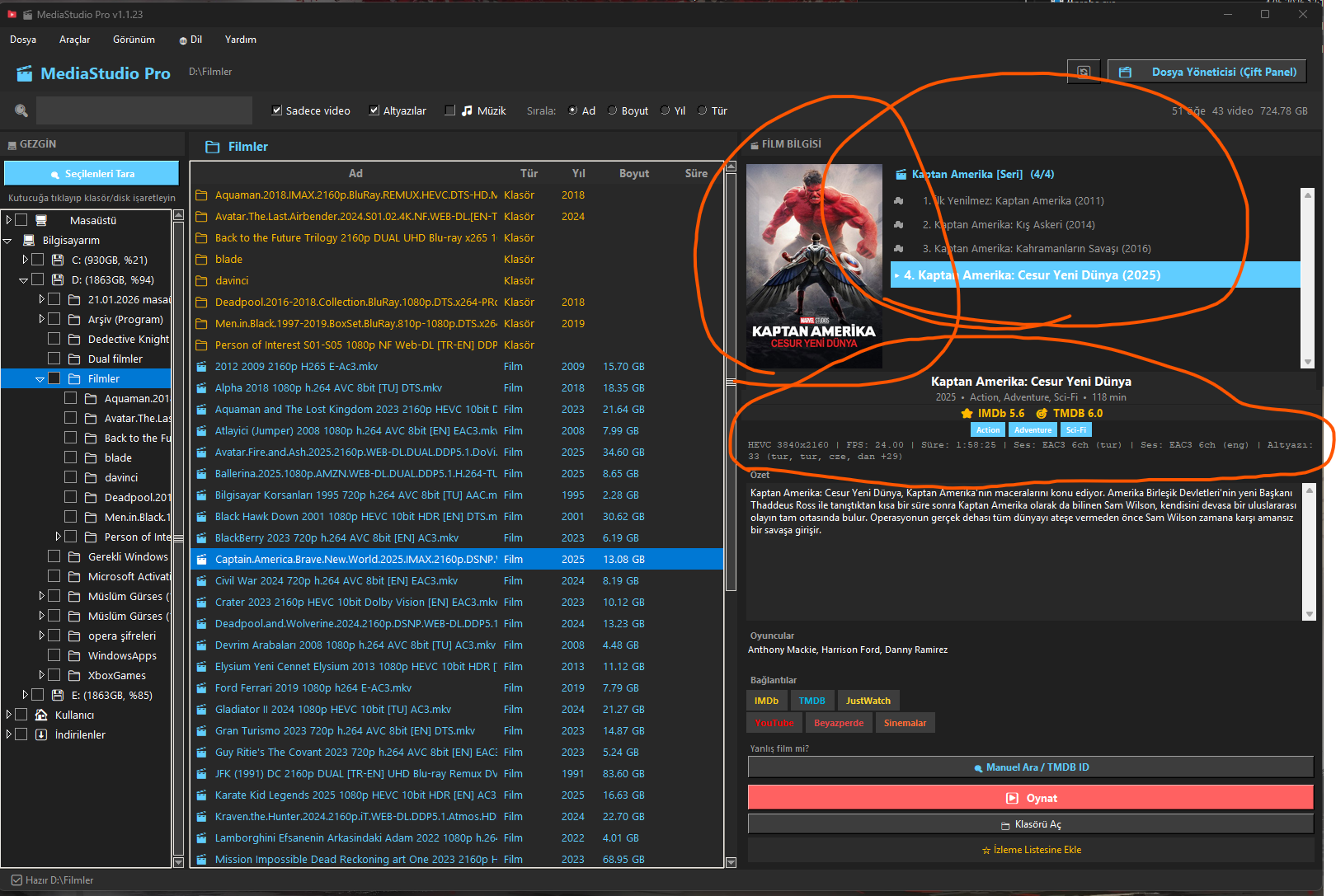This screenshot has width=1336, height=896.
Task: Click the folder icon of the davinci list row
Action: pyautogui.click(x=201, y=281)
